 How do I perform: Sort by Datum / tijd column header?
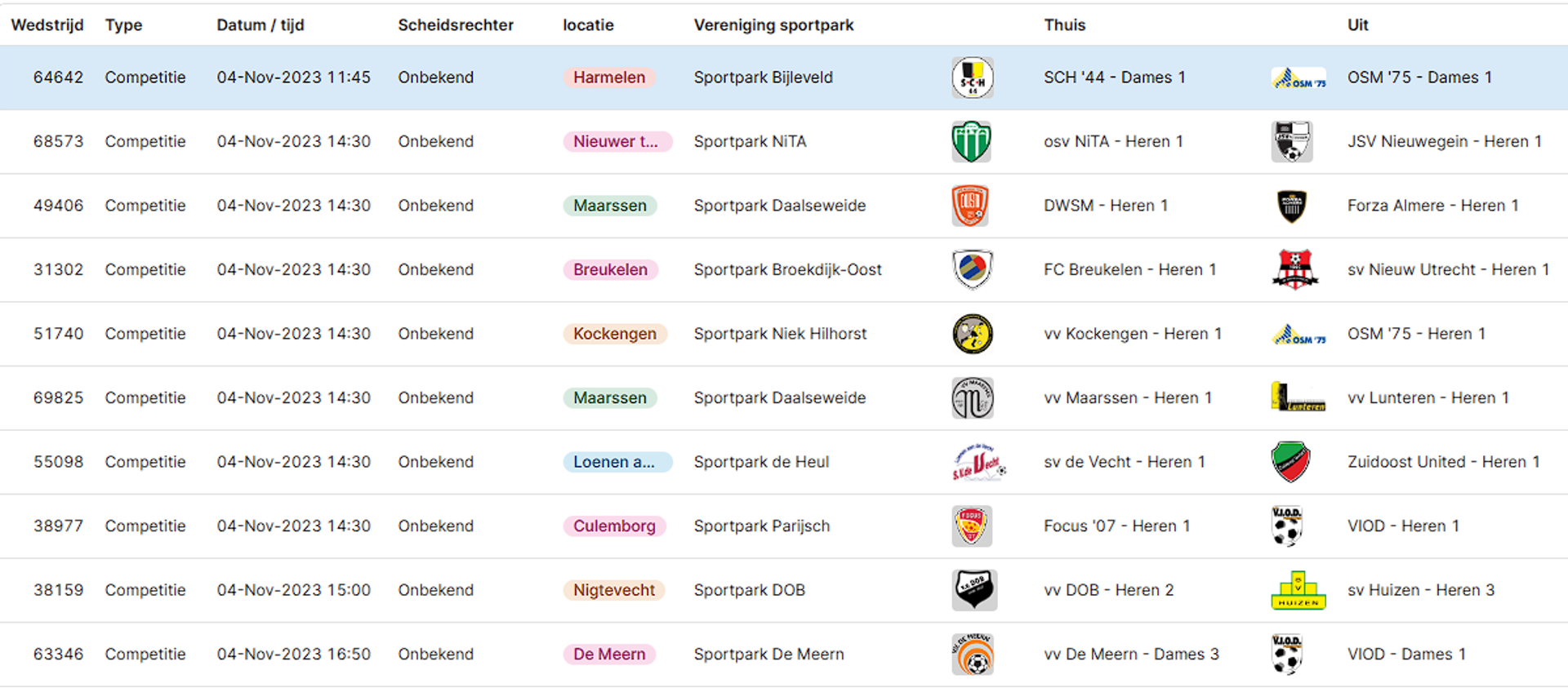click(261, 25)
